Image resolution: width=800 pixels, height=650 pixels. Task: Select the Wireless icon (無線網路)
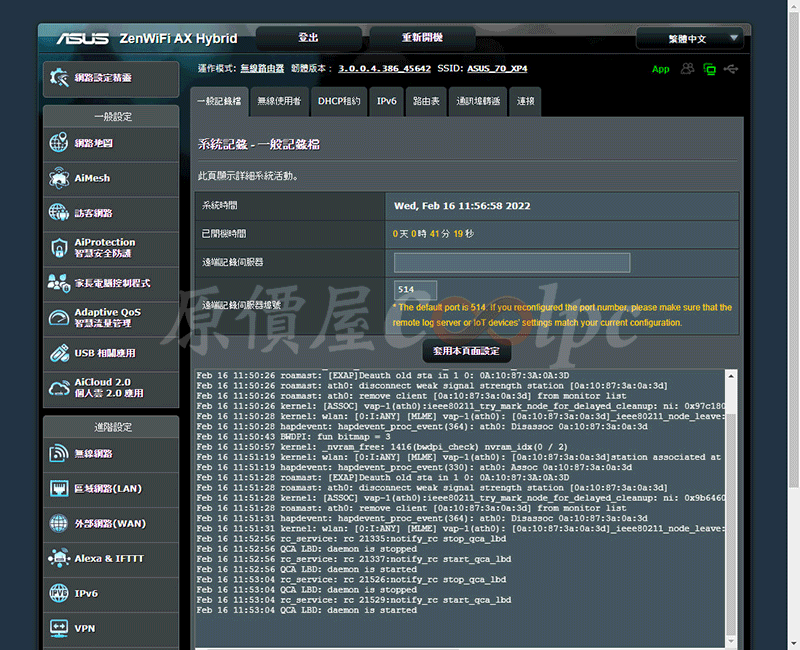59,453
